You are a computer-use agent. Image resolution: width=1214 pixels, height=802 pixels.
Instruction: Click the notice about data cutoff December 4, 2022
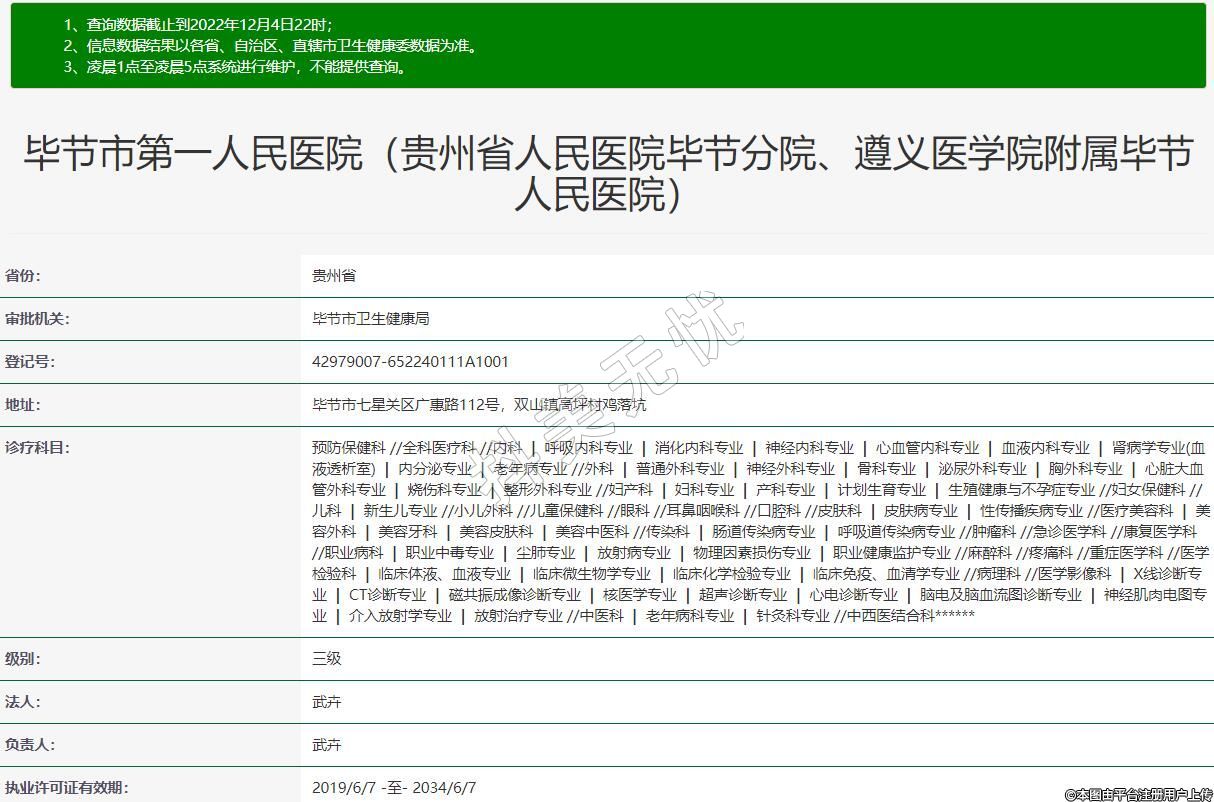point(198,24)
